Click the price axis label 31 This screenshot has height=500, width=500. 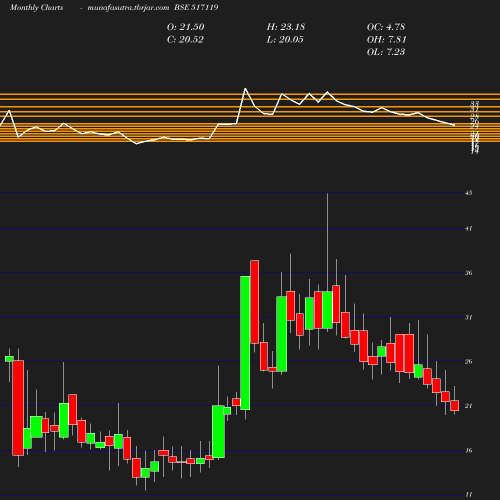click(469, 317)
